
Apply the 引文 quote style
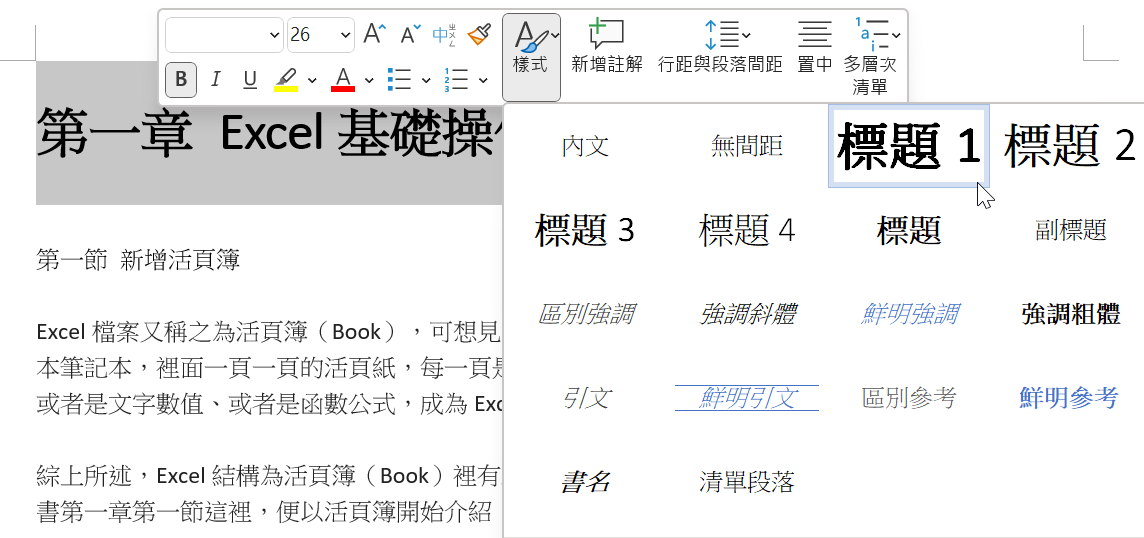pos(585,399)
